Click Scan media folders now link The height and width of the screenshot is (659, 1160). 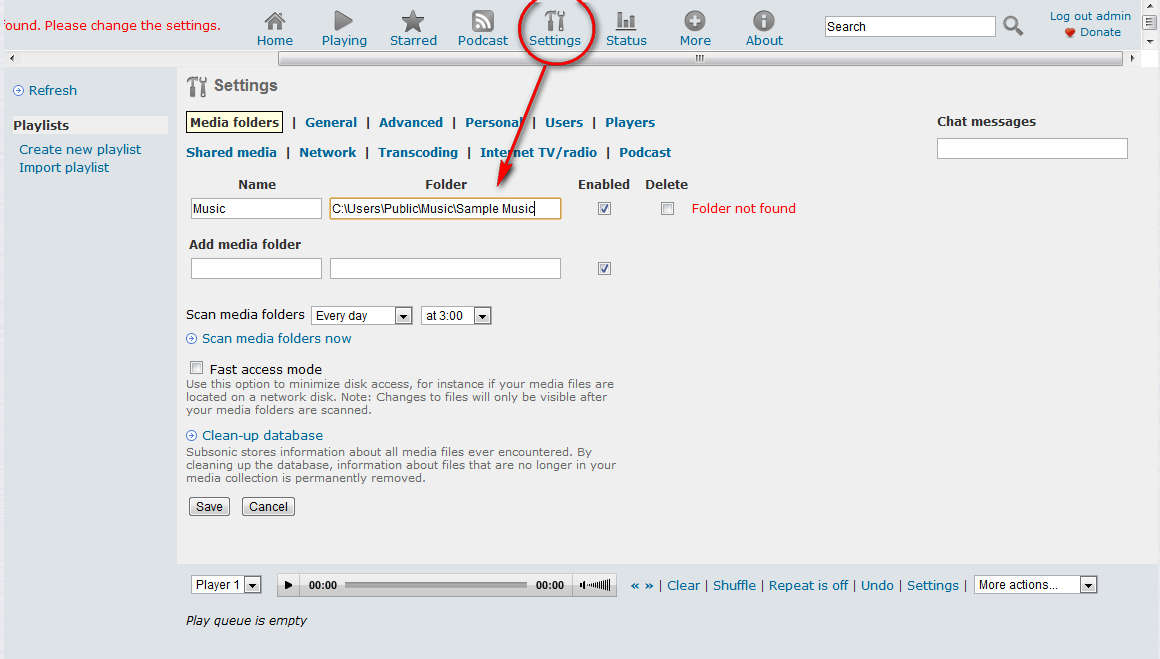[x=277, y=339]
